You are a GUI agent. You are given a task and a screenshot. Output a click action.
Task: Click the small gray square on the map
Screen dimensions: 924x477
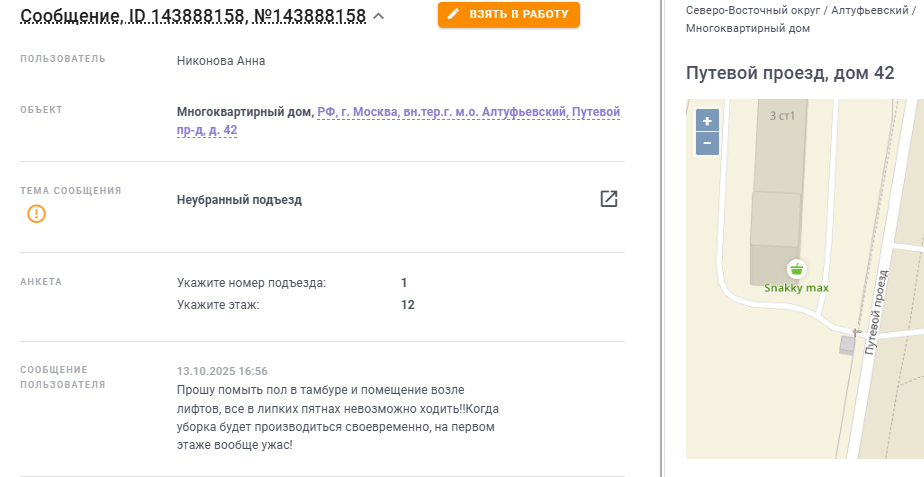pyautogui.click(x=848, y=344)
